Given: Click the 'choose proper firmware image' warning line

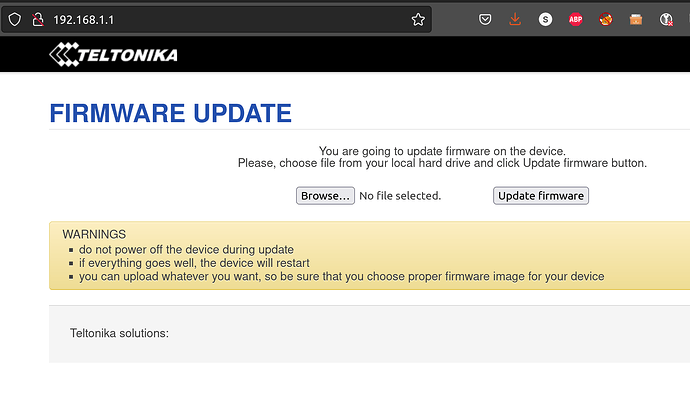Looking at the screenshot, I should [x=341, y=276].
